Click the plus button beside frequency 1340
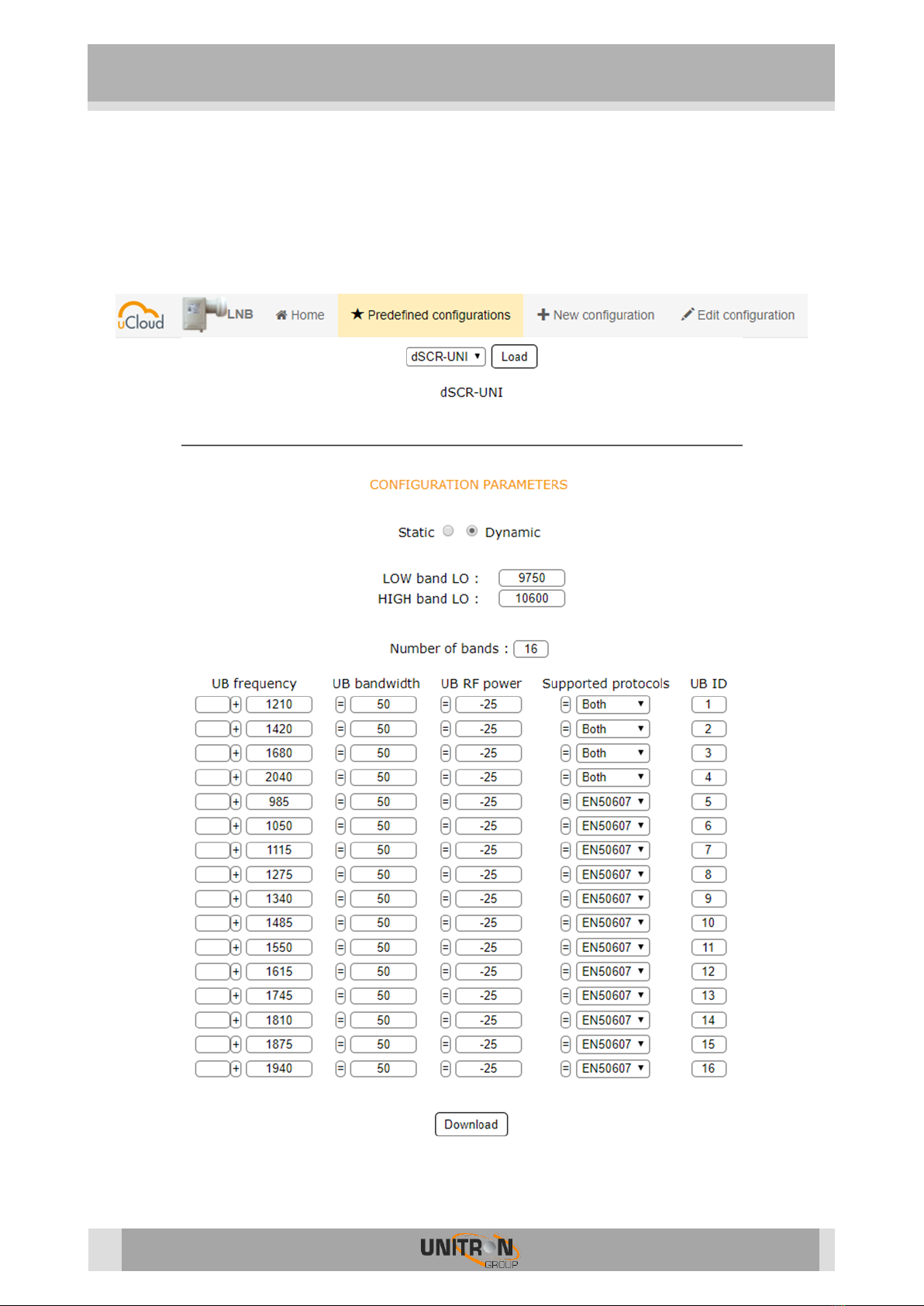Viewport: 924px width, 1306px height. (236, 899)
